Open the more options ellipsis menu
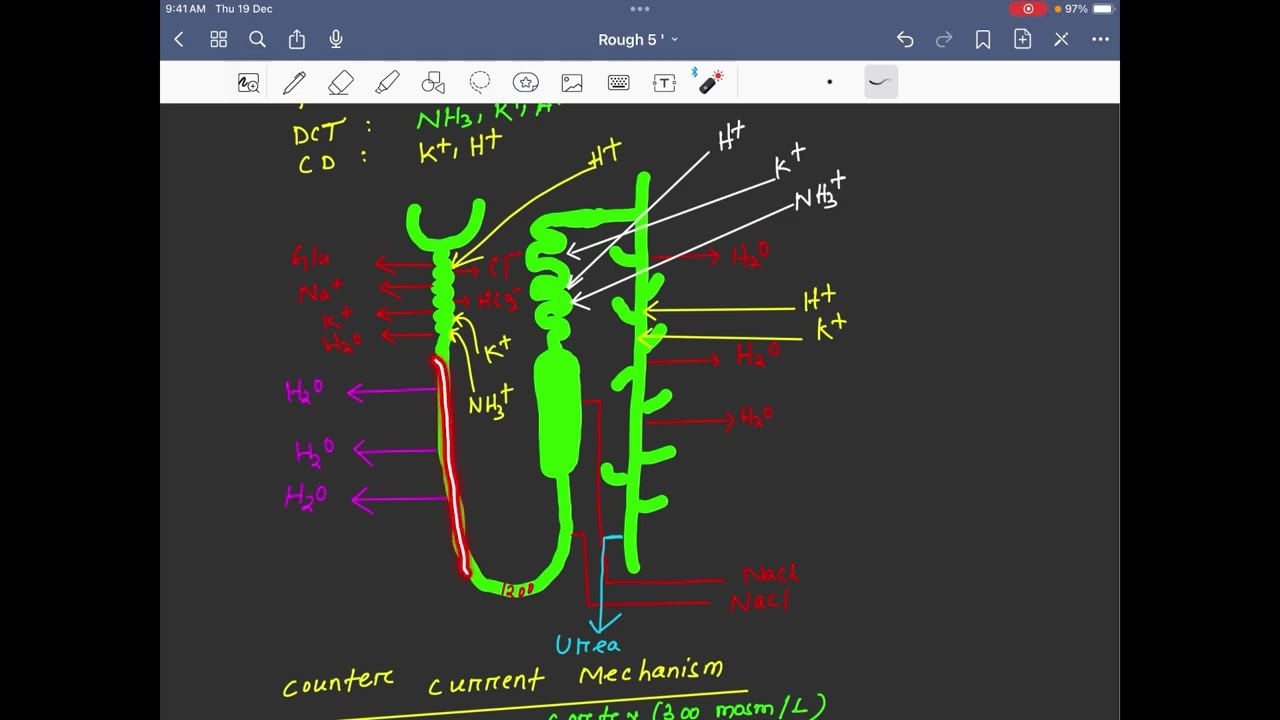The image size is (1280, 720). click(1100, 39)
